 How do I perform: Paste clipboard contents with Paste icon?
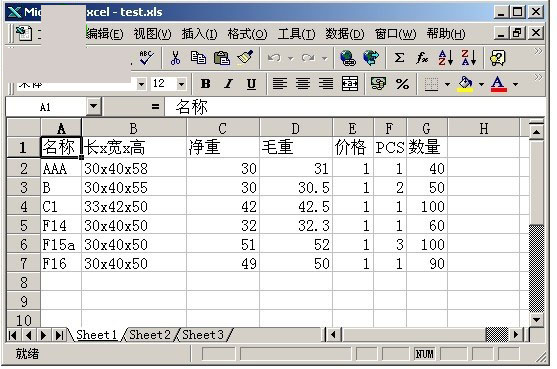coord(222,58)
